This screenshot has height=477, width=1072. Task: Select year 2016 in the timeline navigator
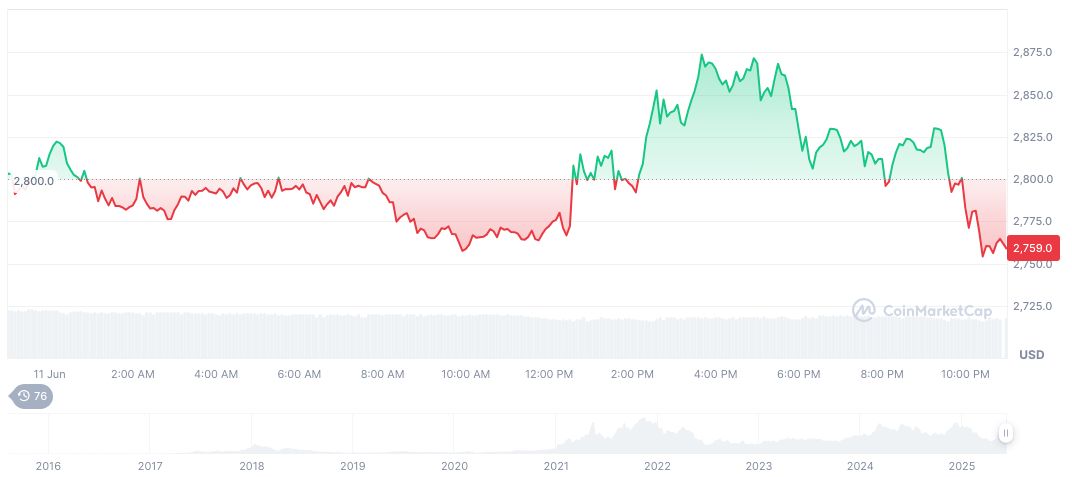coord(48,466)
